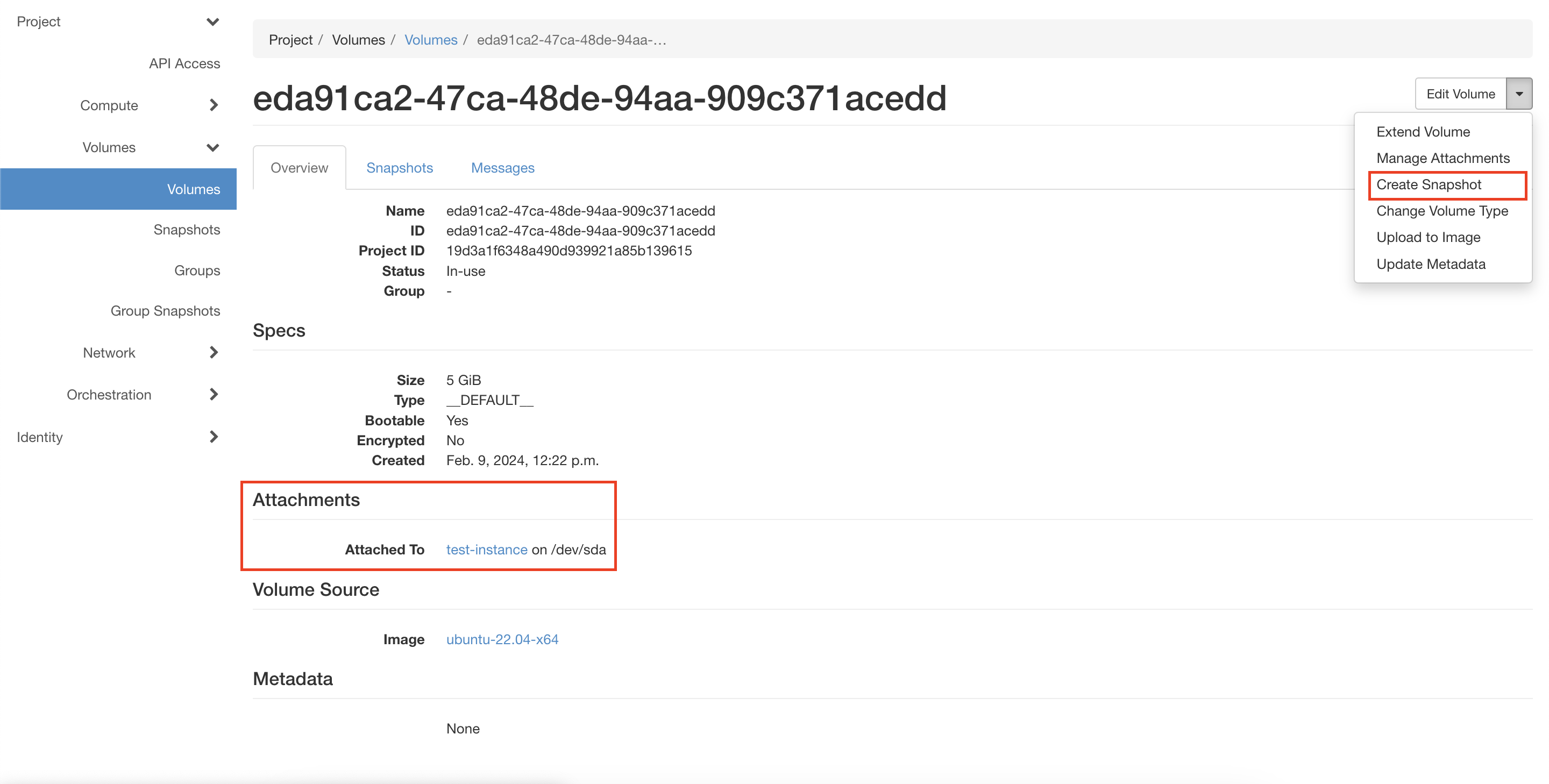
Task: Close the Edit Volume dropdown caret
Action: coord(1518,94)
